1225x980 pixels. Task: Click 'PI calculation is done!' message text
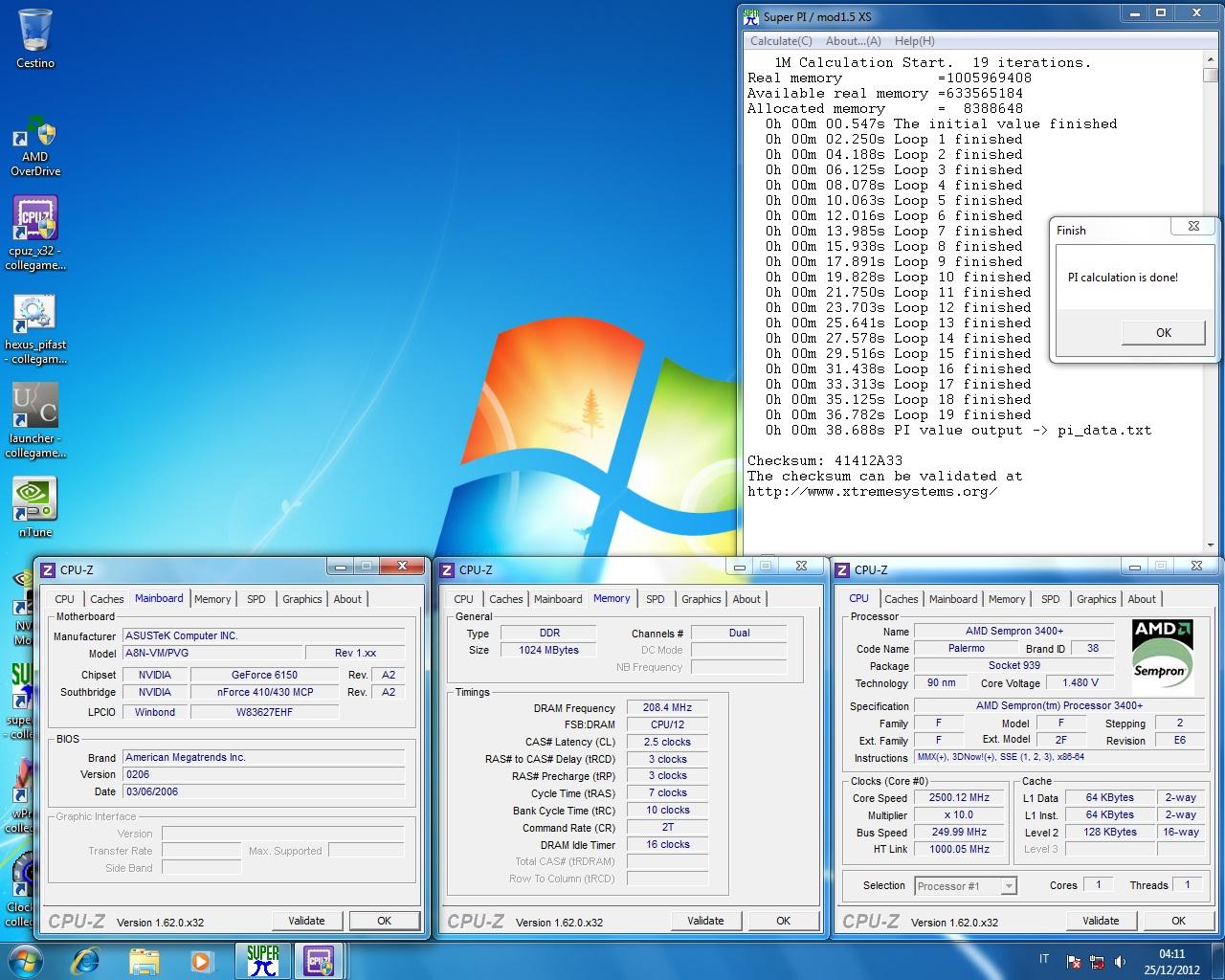(x=1123, y=278)
